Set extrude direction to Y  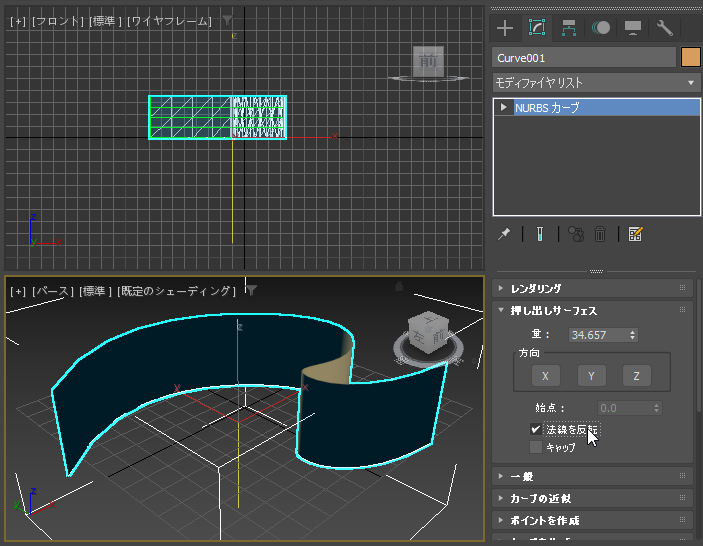(591, 376)
